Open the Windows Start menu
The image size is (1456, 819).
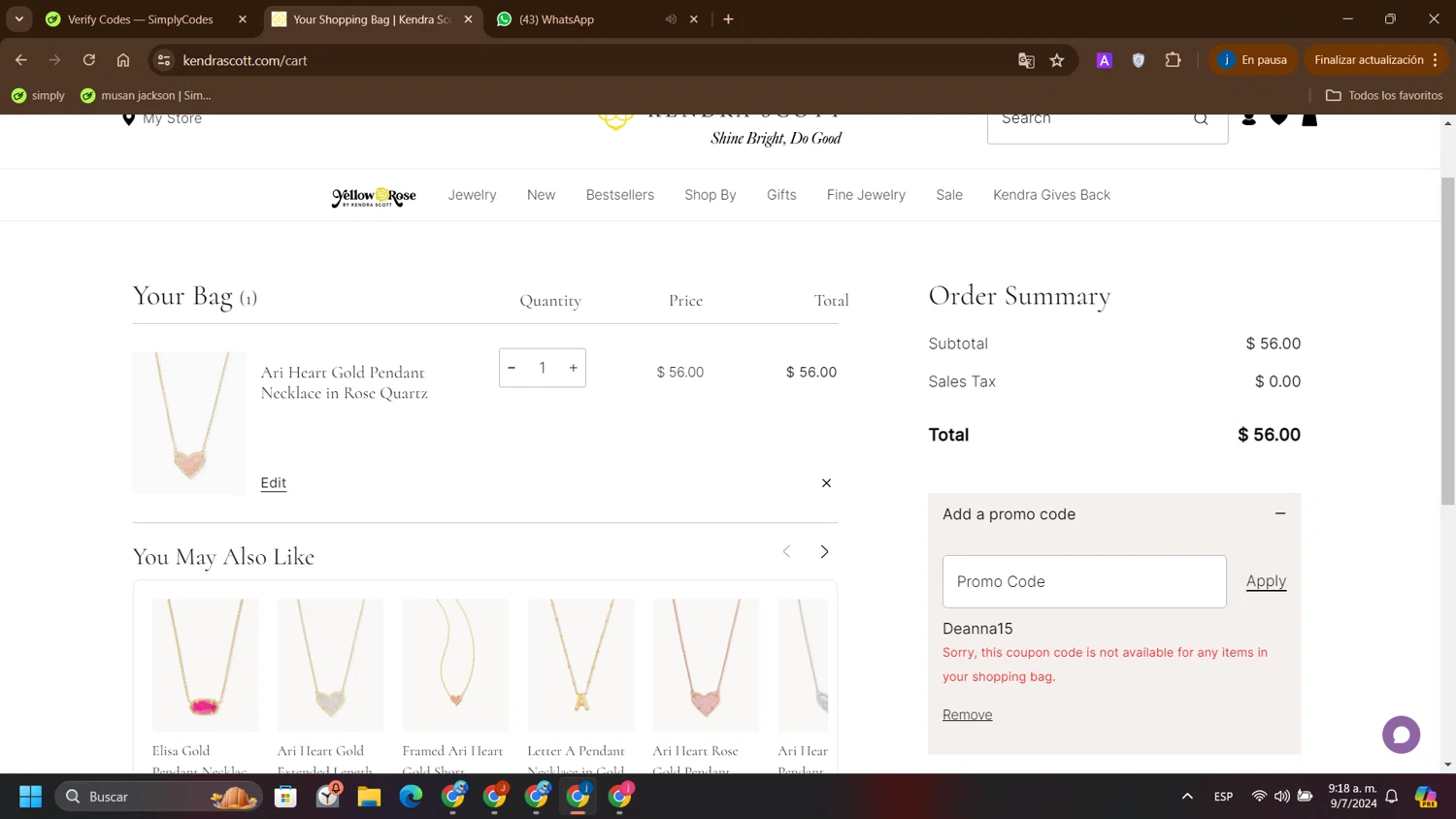[x=30, y=797]
